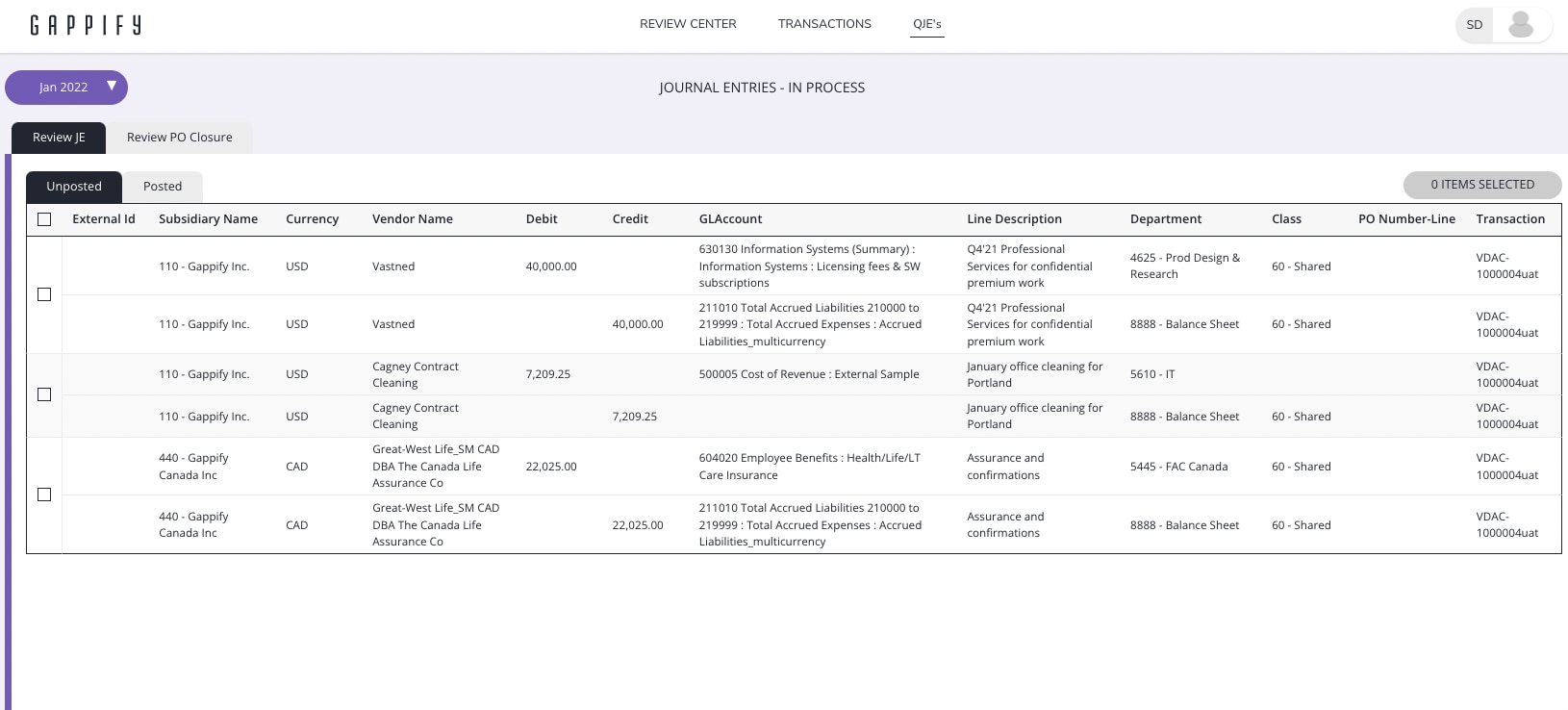
Task: Open the Transactions menu
Action: (x=824, y=24)
